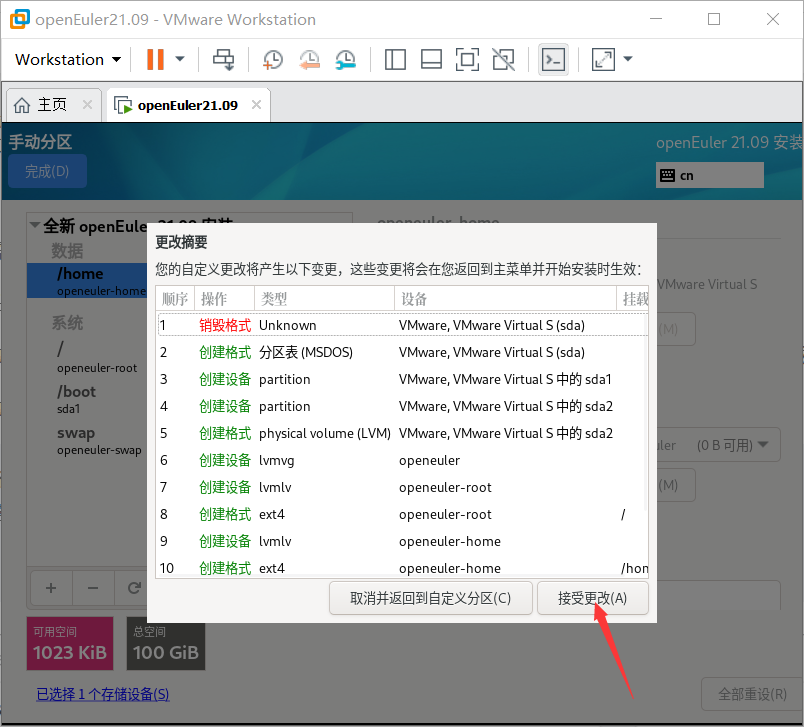This screenshot has height=727, width=804.
Task: Add a new mount point with plus
Action: pos(51,588)
